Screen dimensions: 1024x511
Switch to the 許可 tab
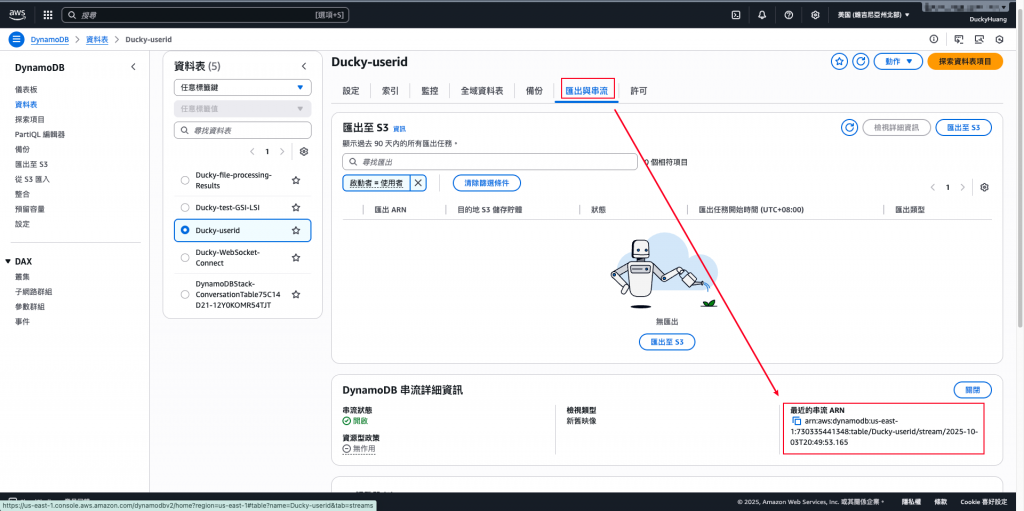click(x=639, y=91)
